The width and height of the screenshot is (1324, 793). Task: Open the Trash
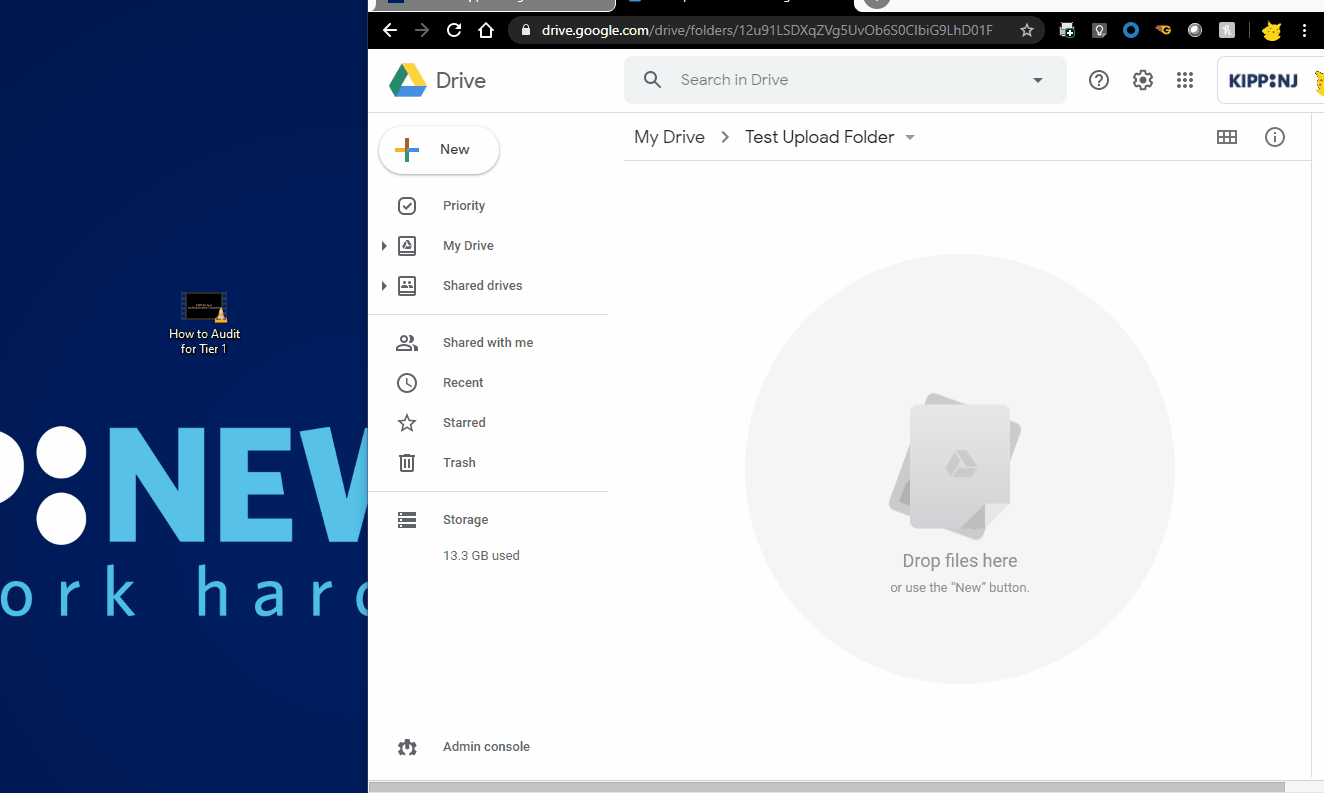459,462
